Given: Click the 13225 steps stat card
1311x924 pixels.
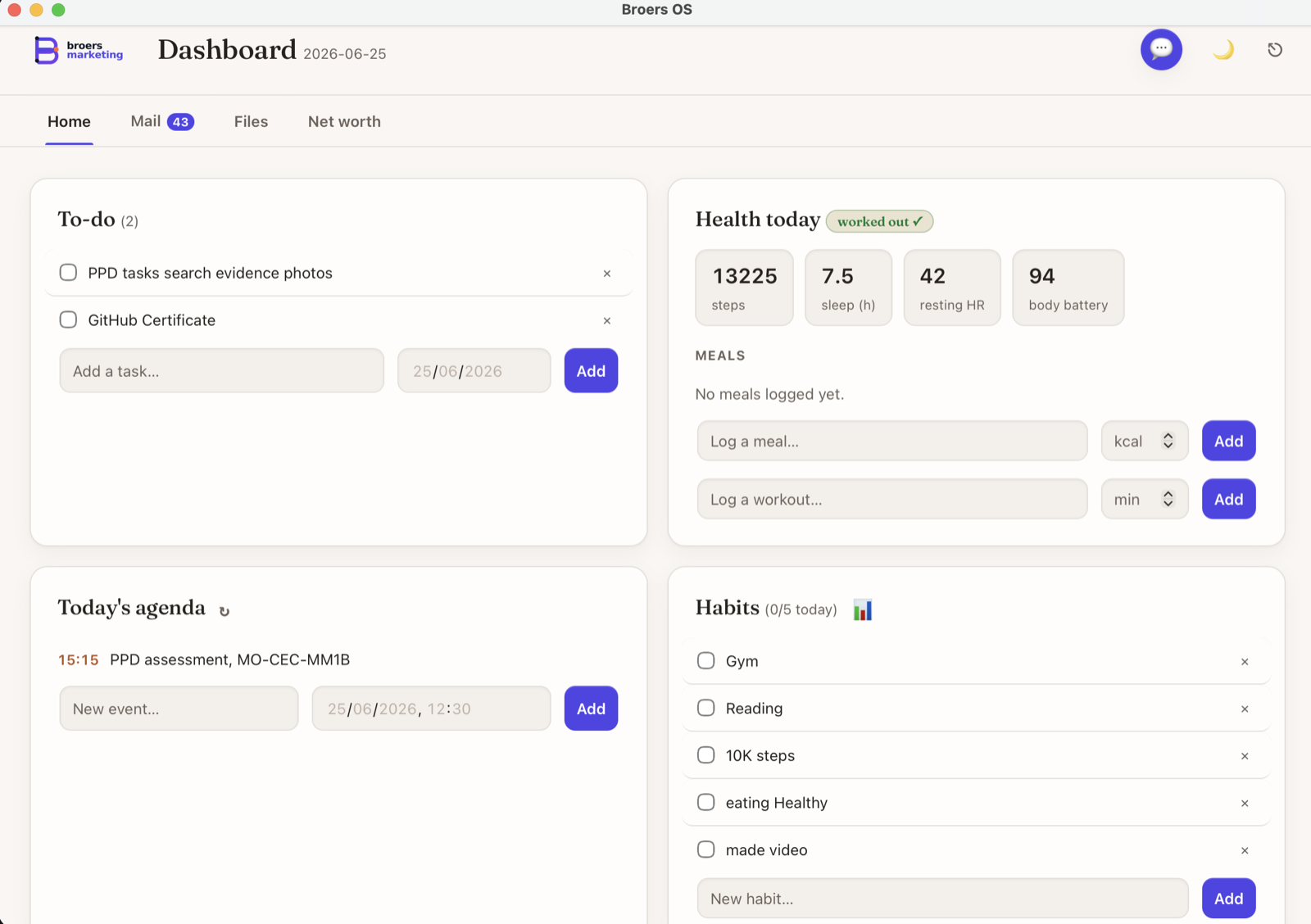Looking at the screenshot, I should [x=744, y=288].
